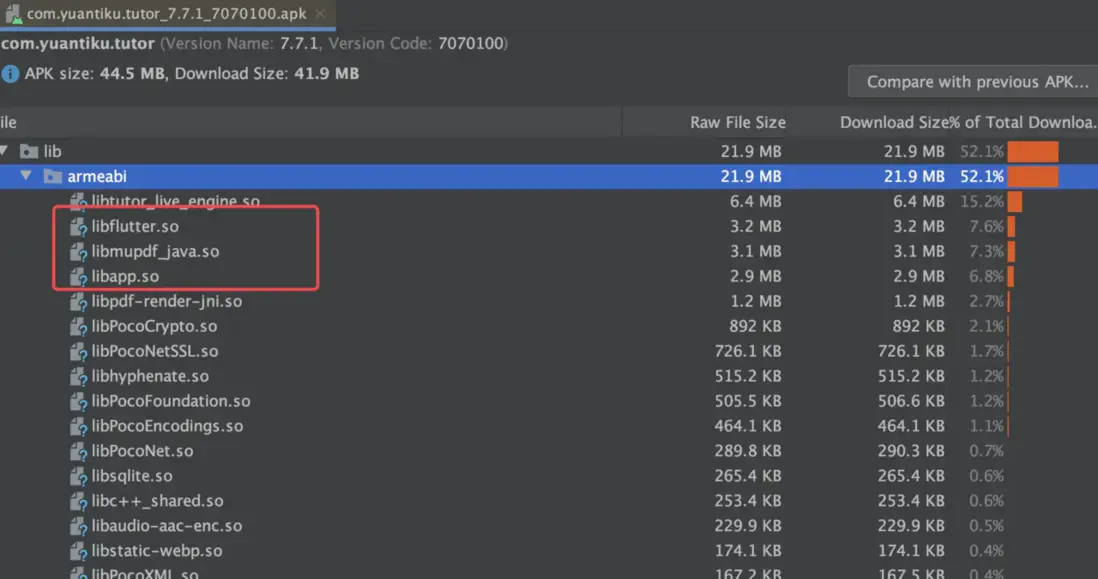Click the orange size bar in armeabi row
1098x579 pixels.
[x=1033, y=176]
